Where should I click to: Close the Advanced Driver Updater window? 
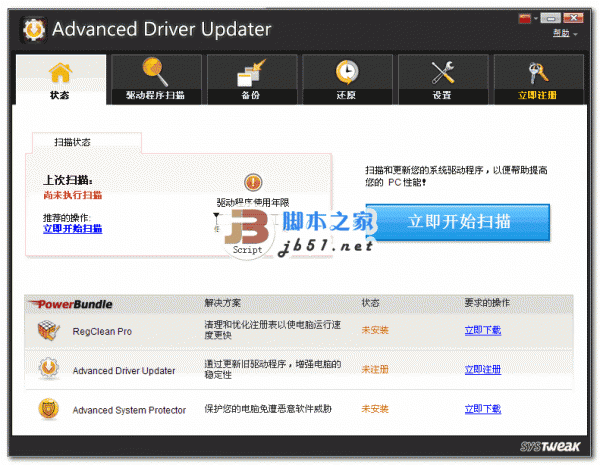pos(573,18)
